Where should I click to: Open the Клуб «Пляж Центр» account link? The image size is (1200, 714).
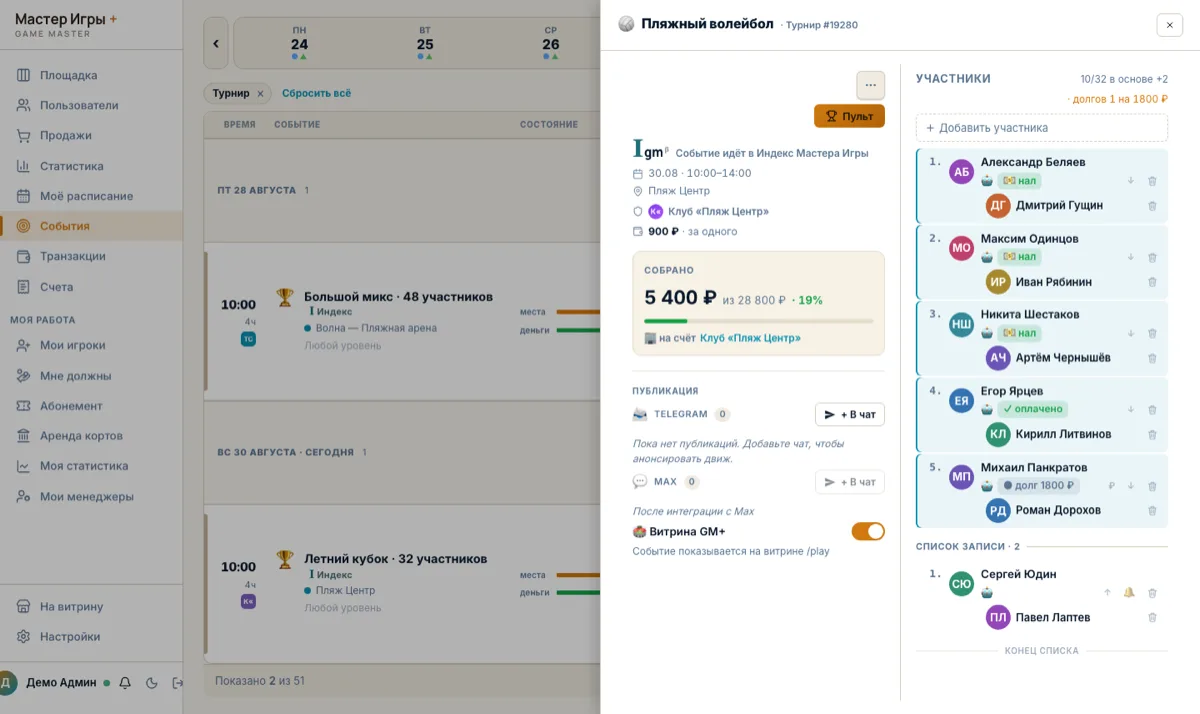click(x=750, y=338)
